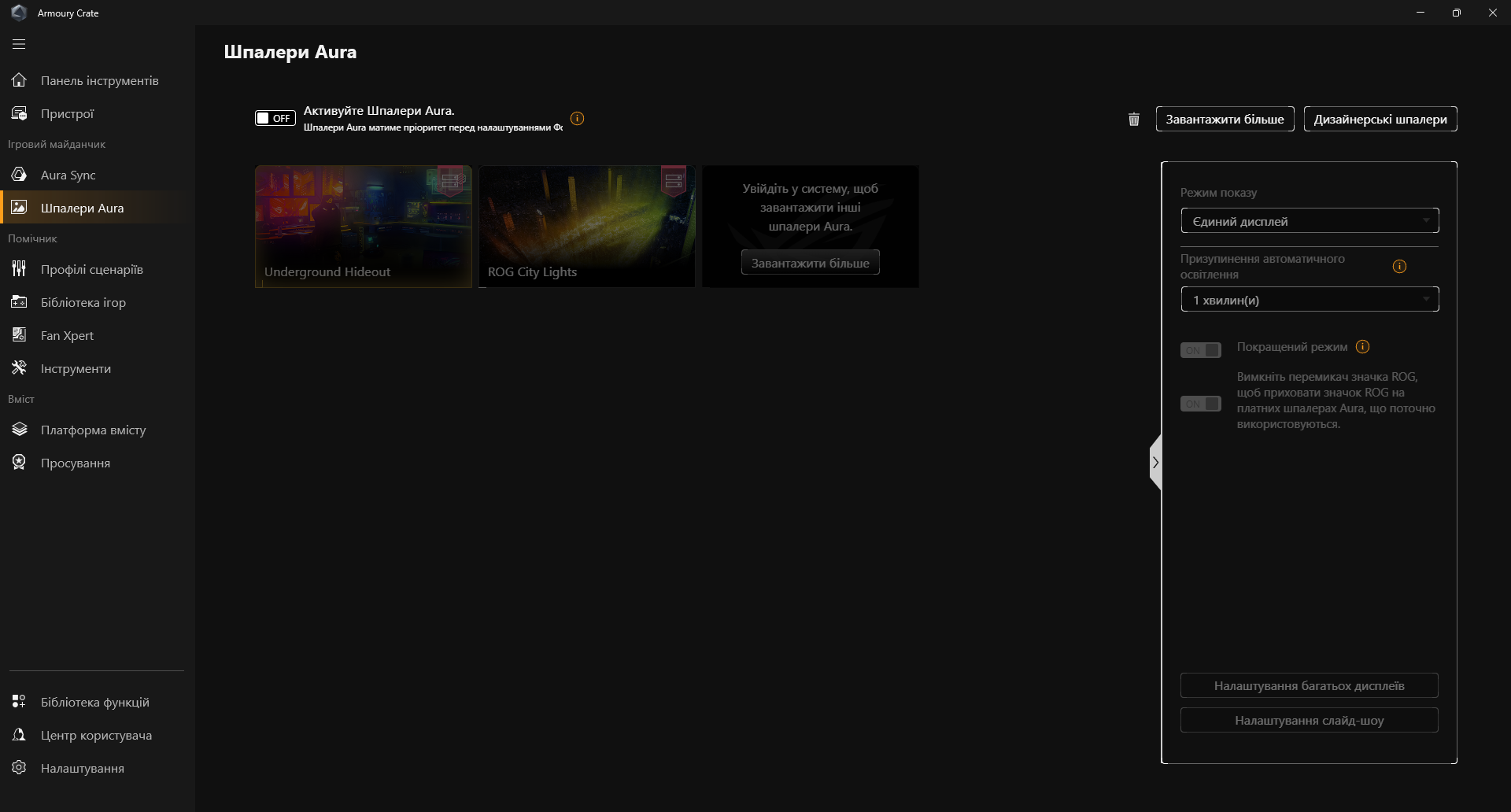1511x812 pixels.
Task: Click the gamepad icon beside Бібліотека ігор
Action: pyautogui.click(x=19, y=302)
